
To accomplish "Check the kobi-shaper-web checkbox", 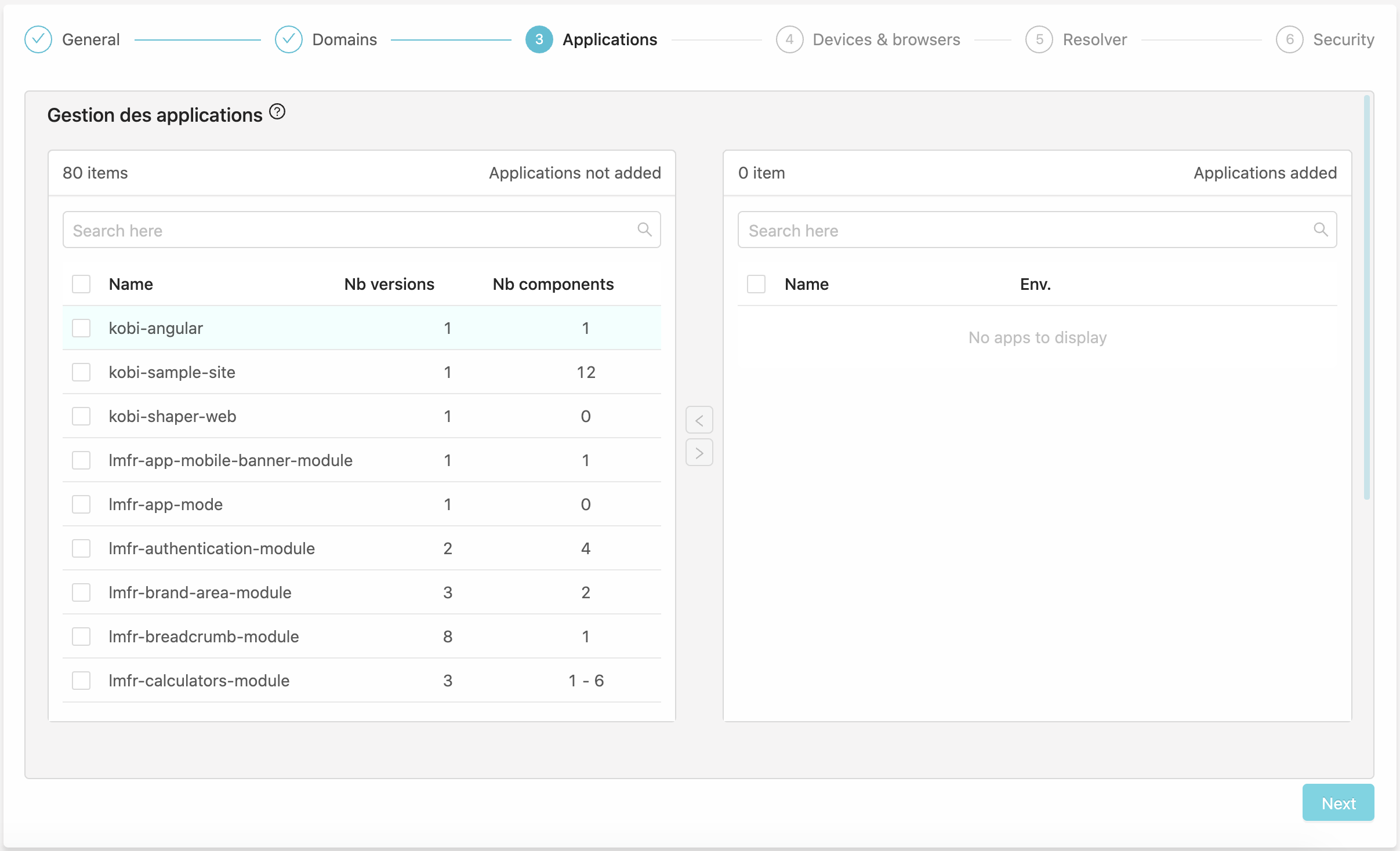I will (x=81, y=416).
